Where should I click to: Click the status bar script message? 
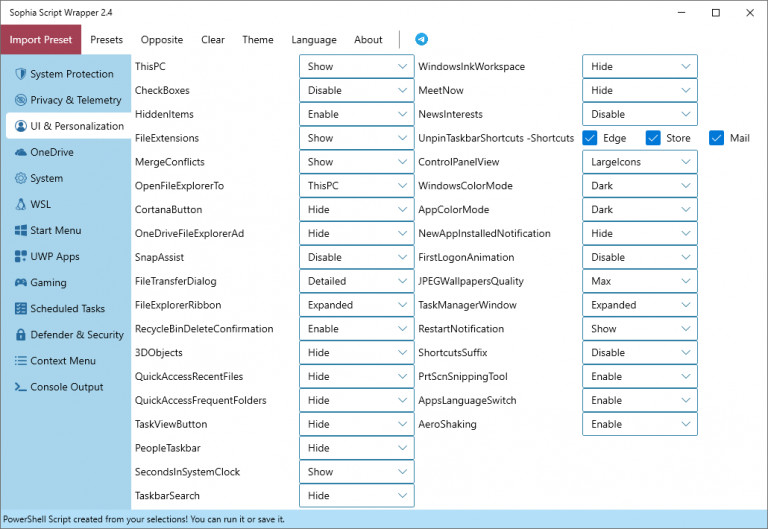(x=144, y=519)
